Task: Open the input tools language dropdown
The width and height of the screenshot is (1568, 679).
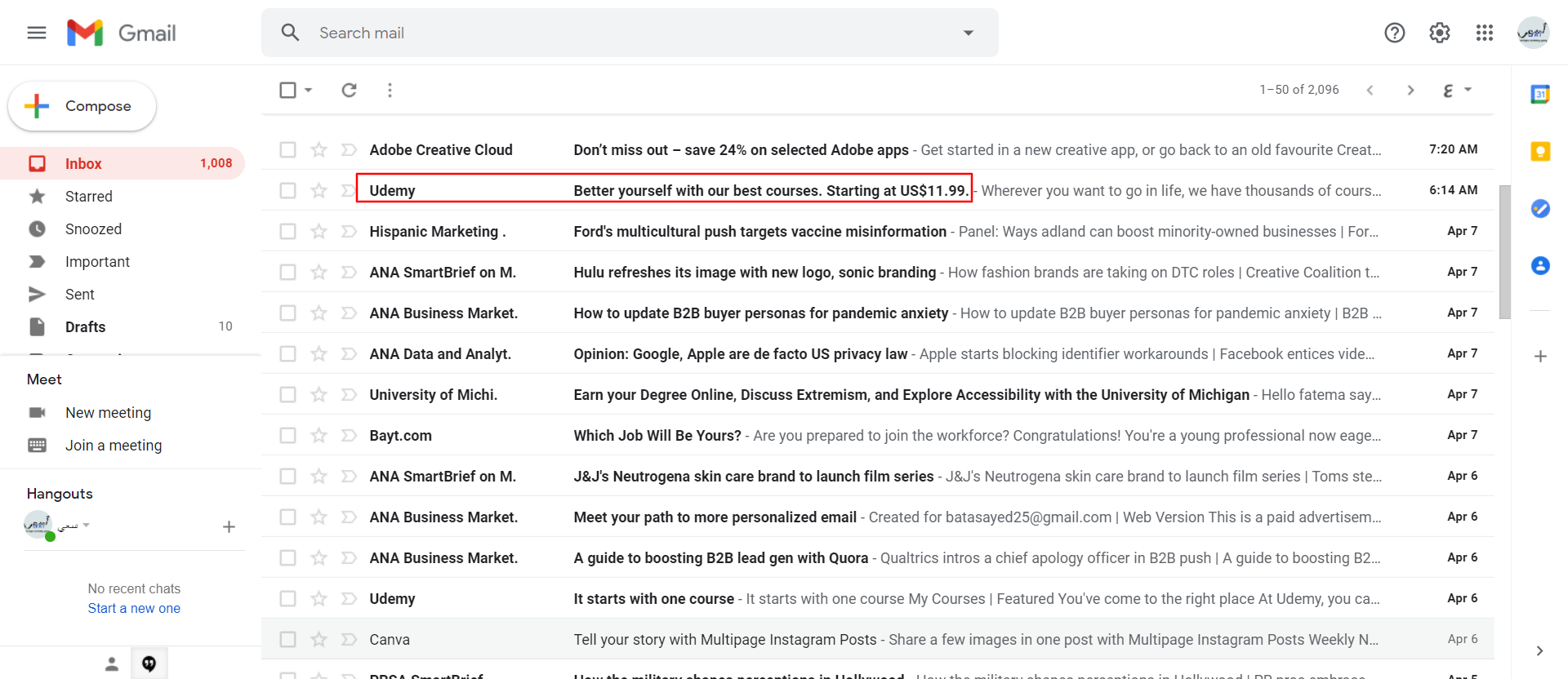Action: click(1468, 90)
